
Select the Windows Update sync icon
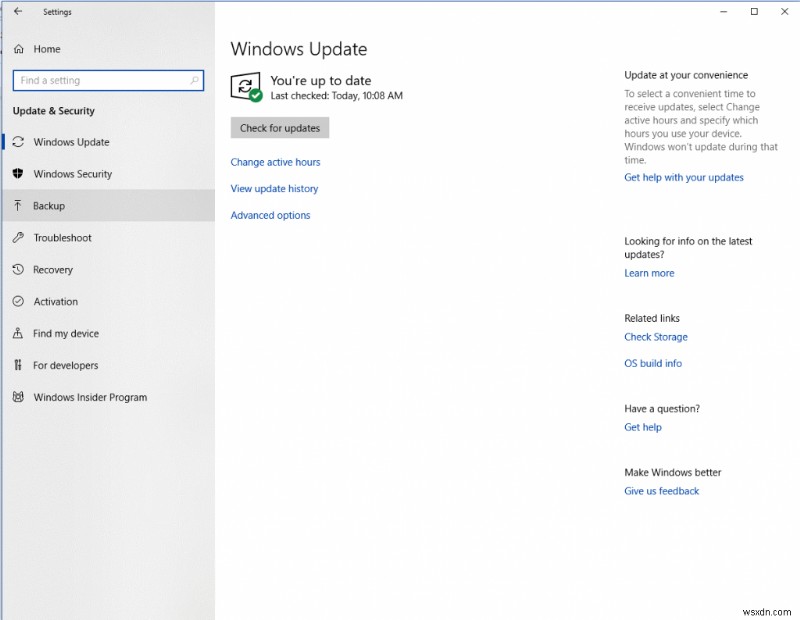pyautogui.click(x=16, y=142)
